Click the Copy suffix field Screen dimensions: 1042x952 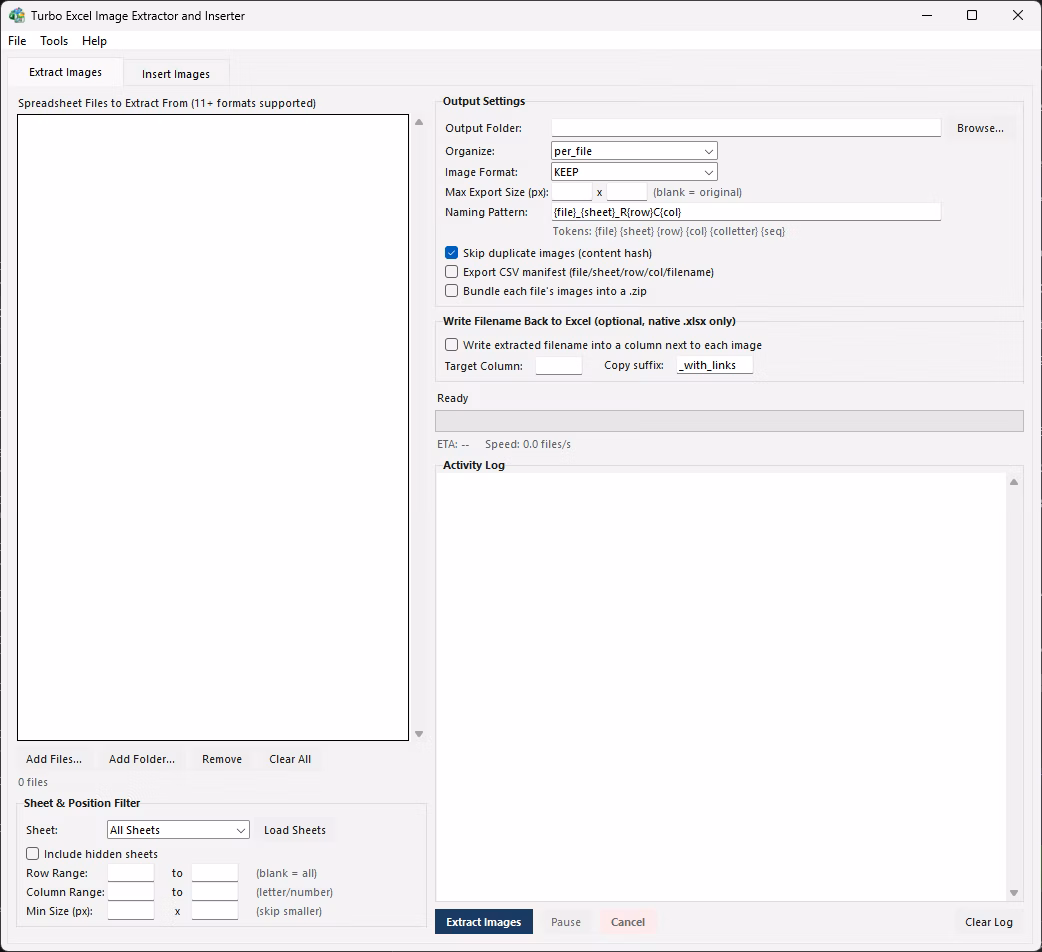(x=715, y=365)
